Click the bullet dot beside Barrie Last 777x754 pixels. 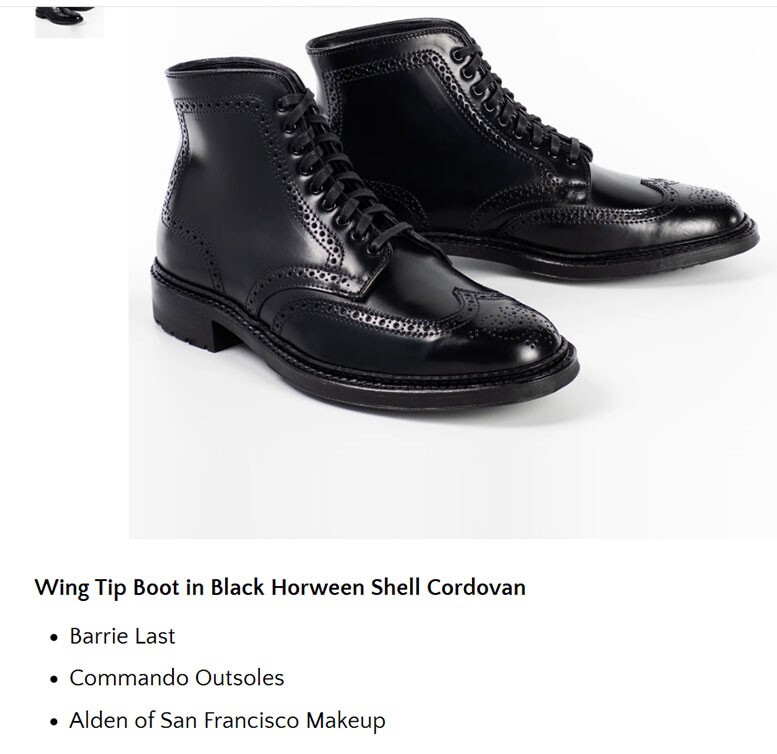point(55,638)
